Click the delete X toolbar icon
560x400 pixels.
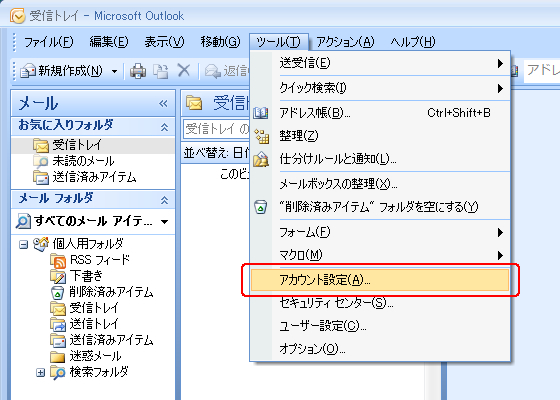(184, 71)
